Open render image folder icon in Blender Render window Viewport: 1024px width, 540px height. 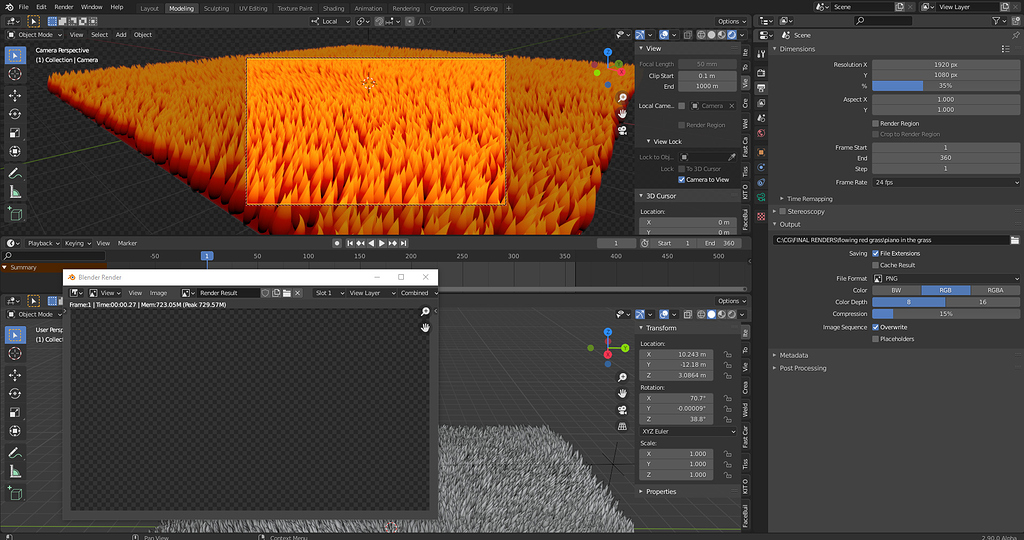pyautogui.click(x=287, y=293)
